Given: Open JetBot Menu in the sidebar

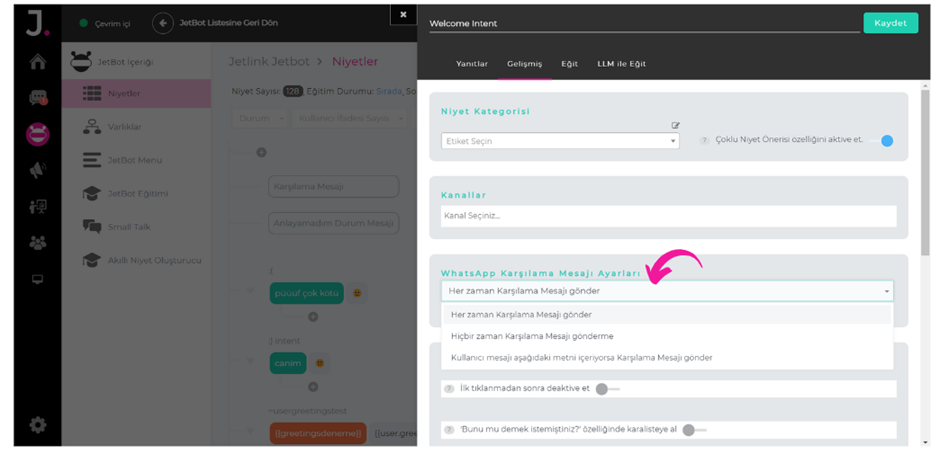Looking at the screenshot, I should [x=136, y=160].
